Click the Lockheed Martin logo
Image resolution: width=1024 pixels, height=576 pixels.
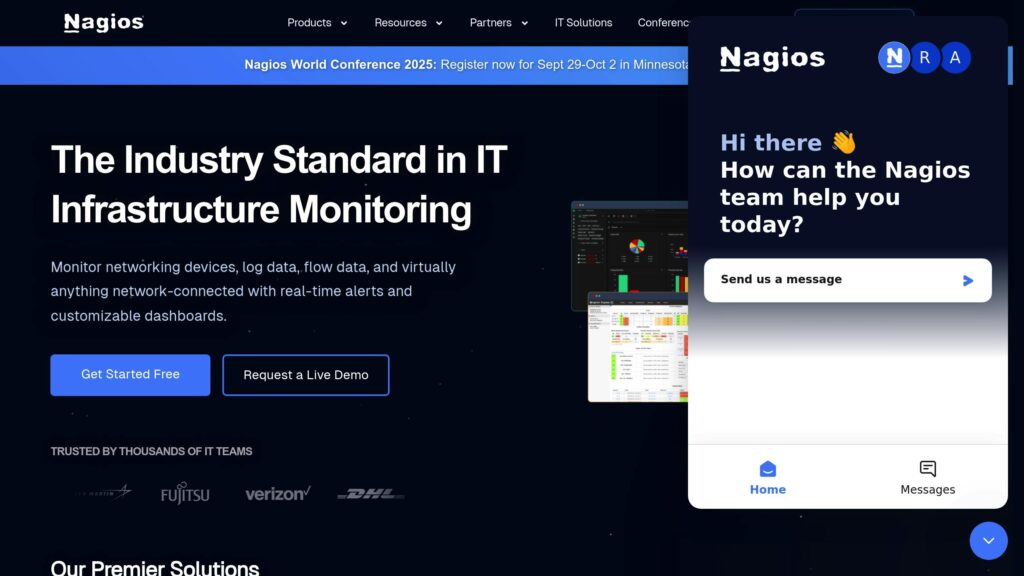click(x=104, y=492)
